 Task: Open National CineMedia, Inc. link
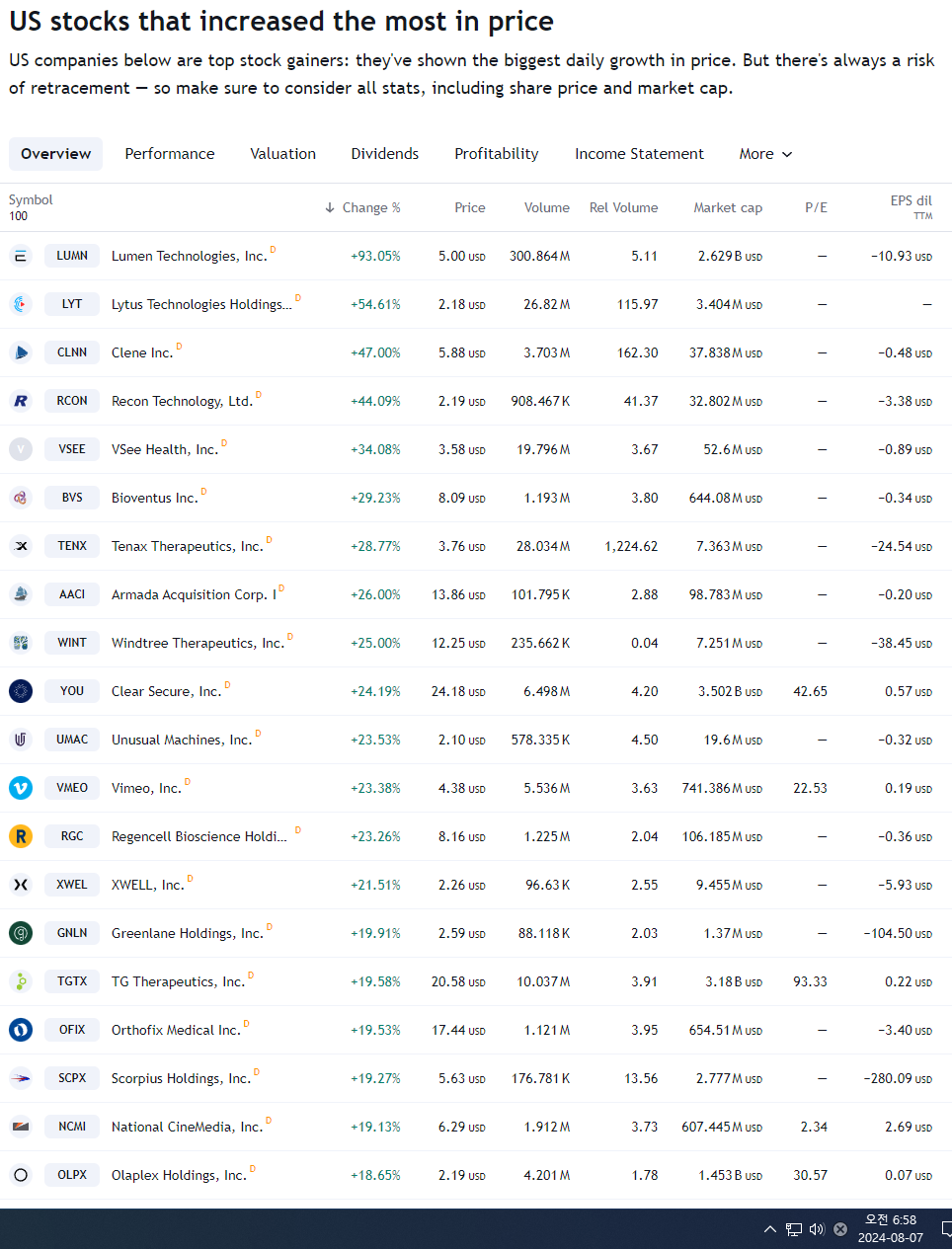187,1127
